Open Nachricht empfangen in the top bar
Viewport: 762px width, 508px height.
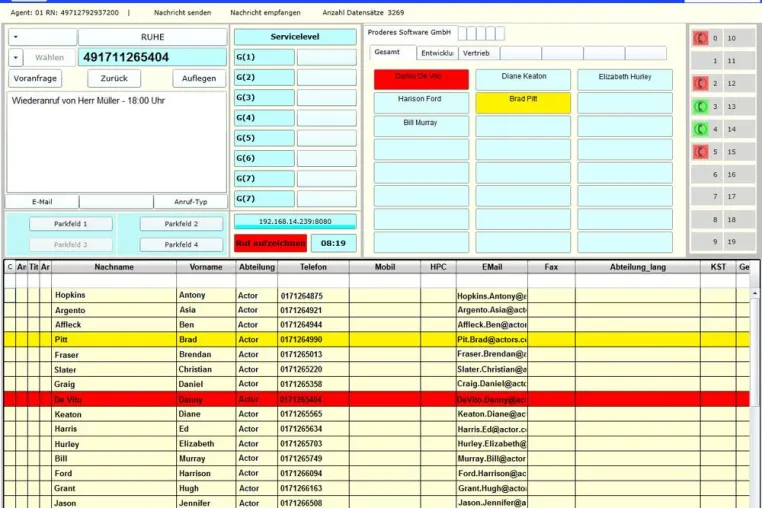point(265,13)
